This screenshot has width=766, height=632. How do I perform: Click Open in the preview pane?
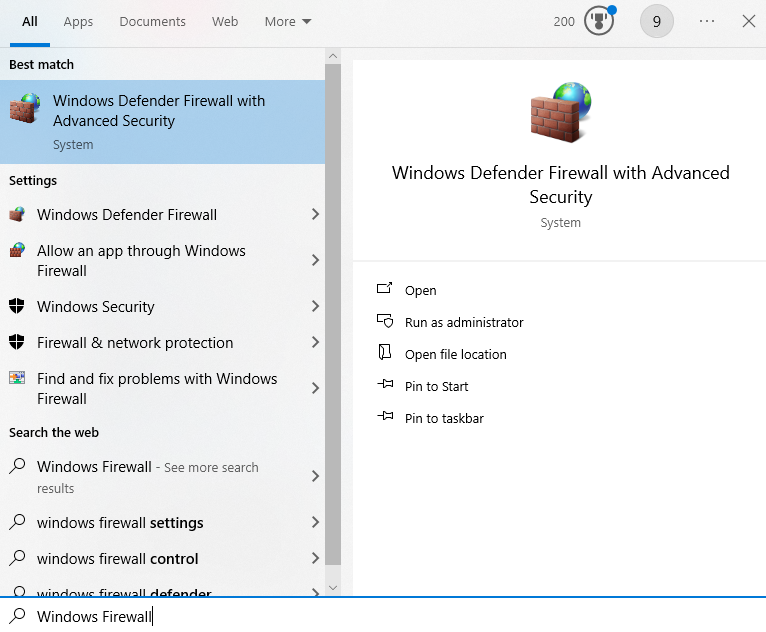point(420,290)
